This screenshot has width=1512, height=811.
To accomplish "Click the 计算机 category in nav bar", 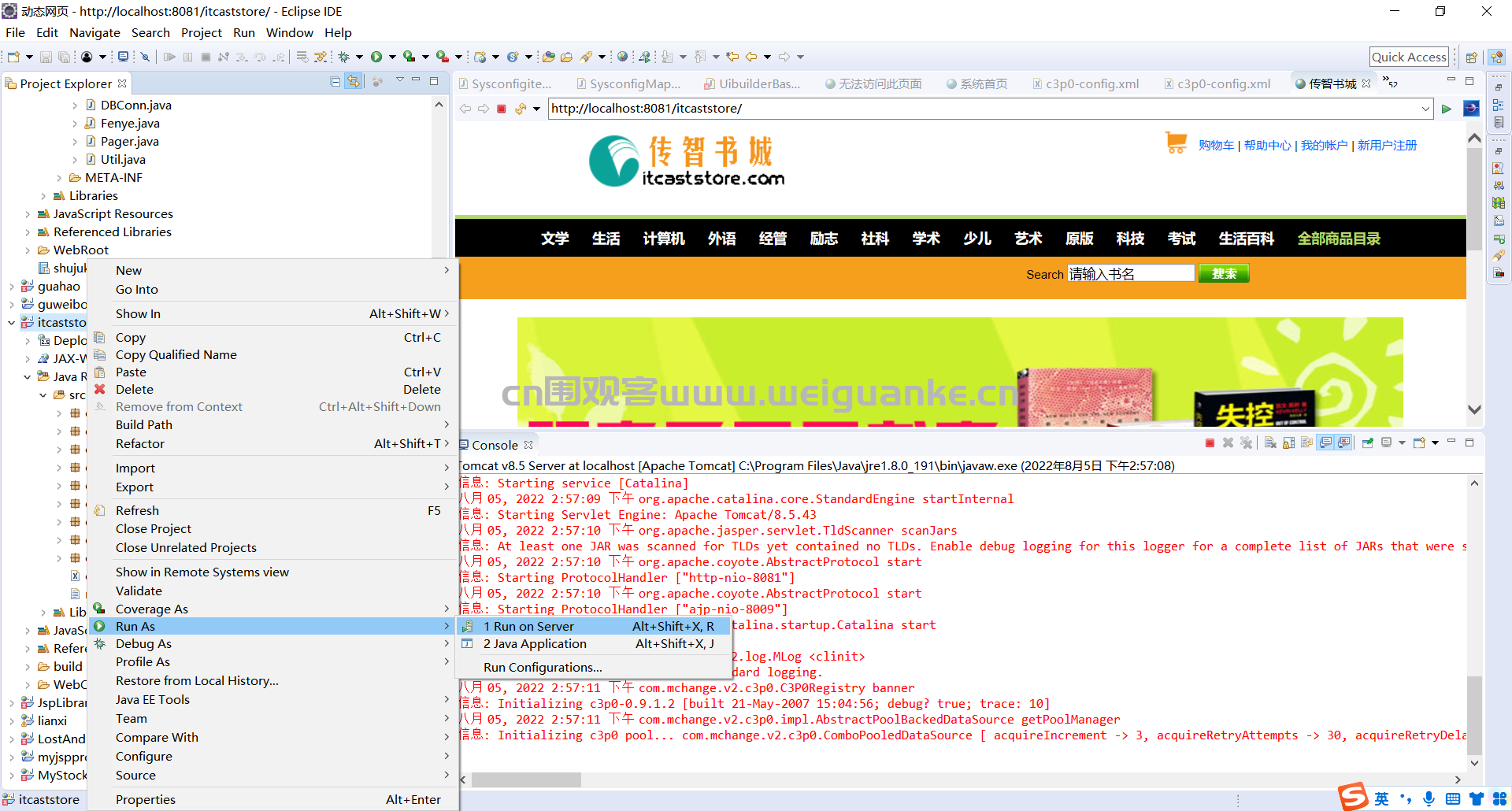I will click(x=664, y=239).
